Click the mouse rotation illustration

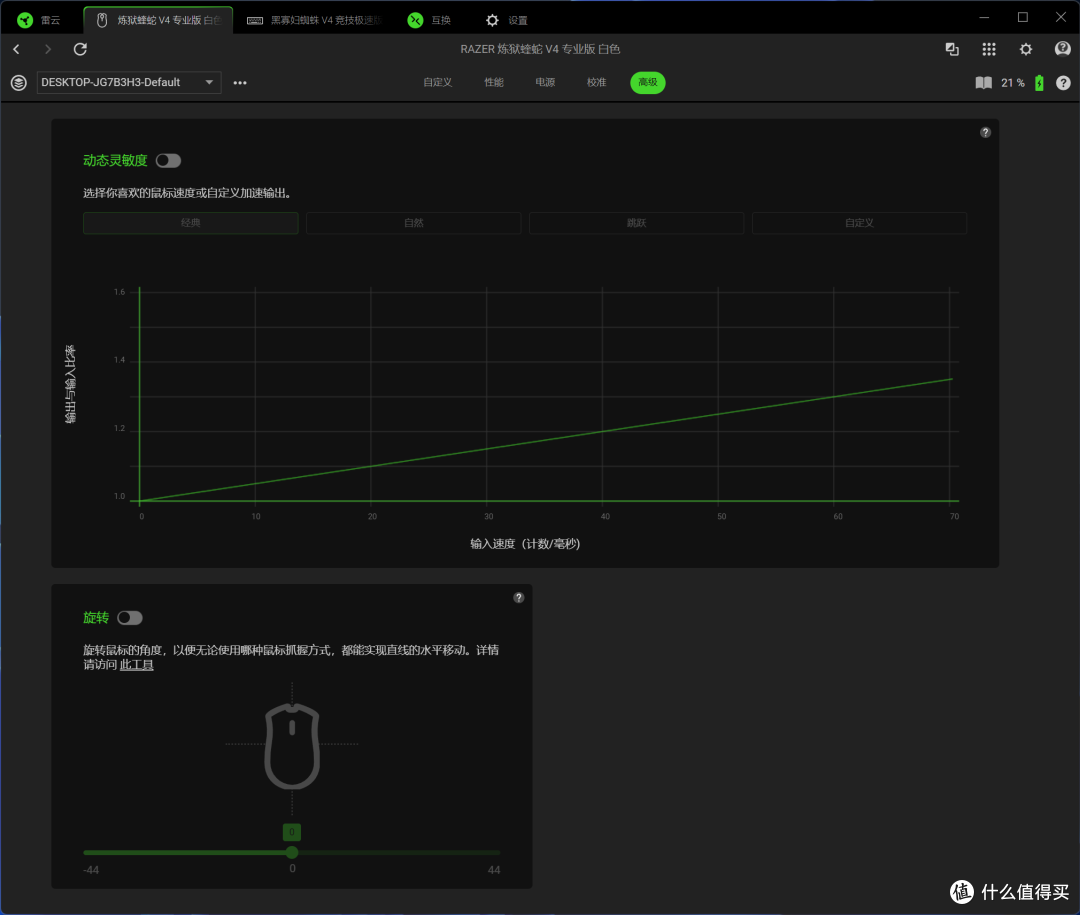(292, 746)
